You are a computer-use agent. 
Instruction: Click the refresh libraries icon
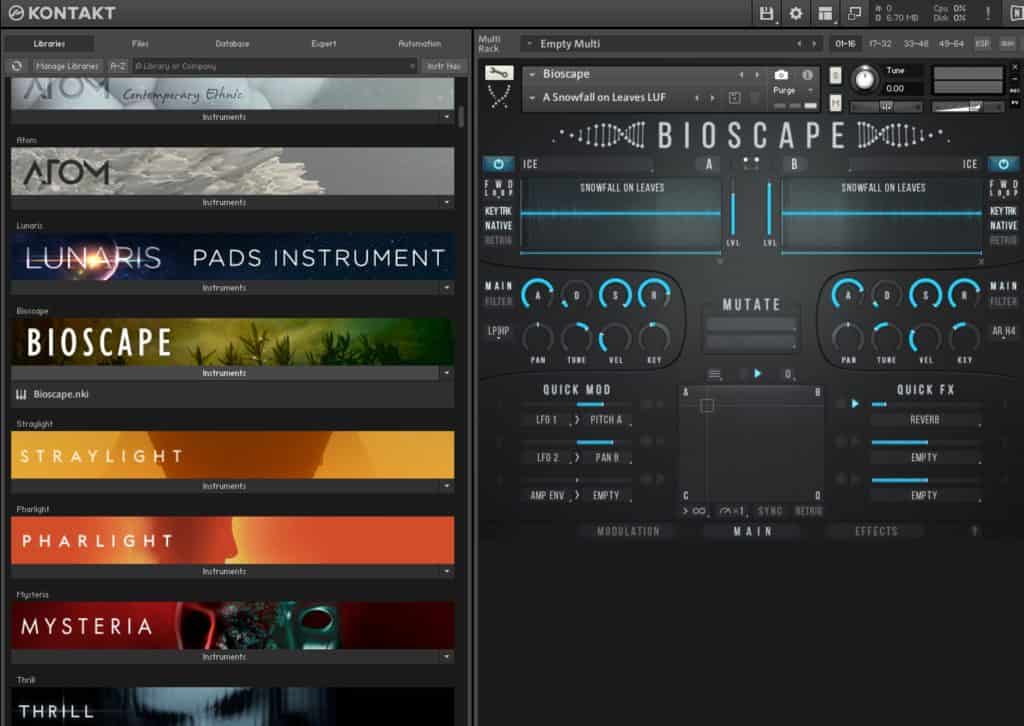tap(17, 66)
